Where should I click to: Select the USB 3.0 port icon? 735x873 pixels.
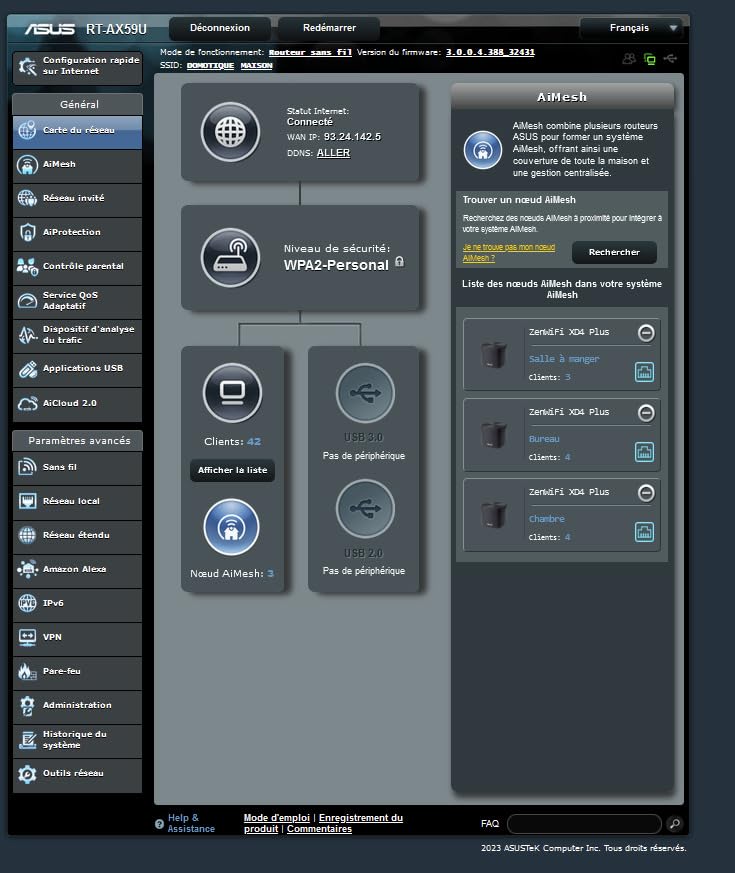364,392
